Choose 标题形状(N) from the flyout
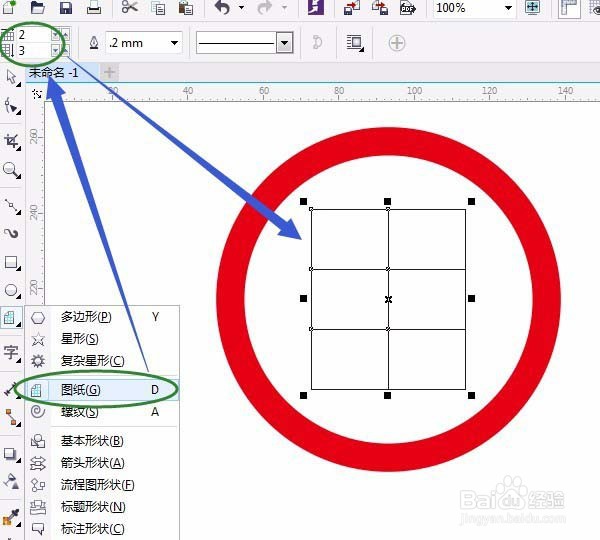The width and height of the screenshot is (600, 540). pos(102,507)
